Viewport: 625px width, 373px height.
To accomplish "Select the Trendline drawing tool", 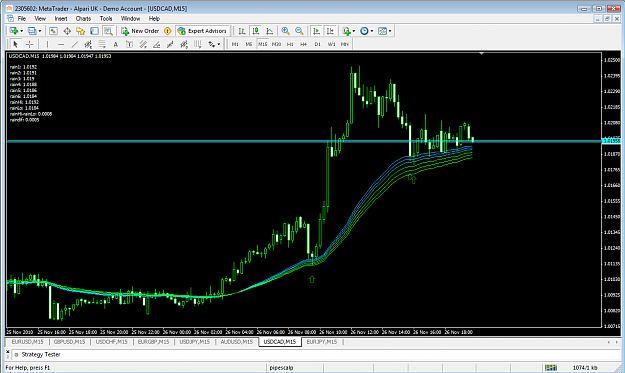I will tap(75, 44).
